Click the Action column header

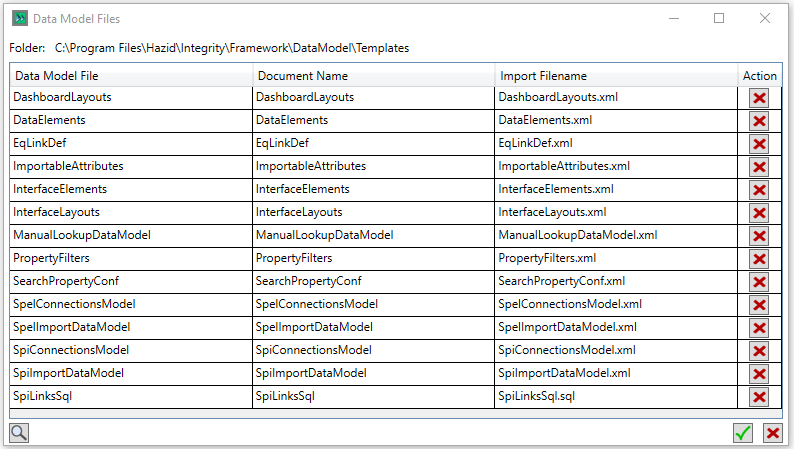pyautogui.click(x=759, y=76)
